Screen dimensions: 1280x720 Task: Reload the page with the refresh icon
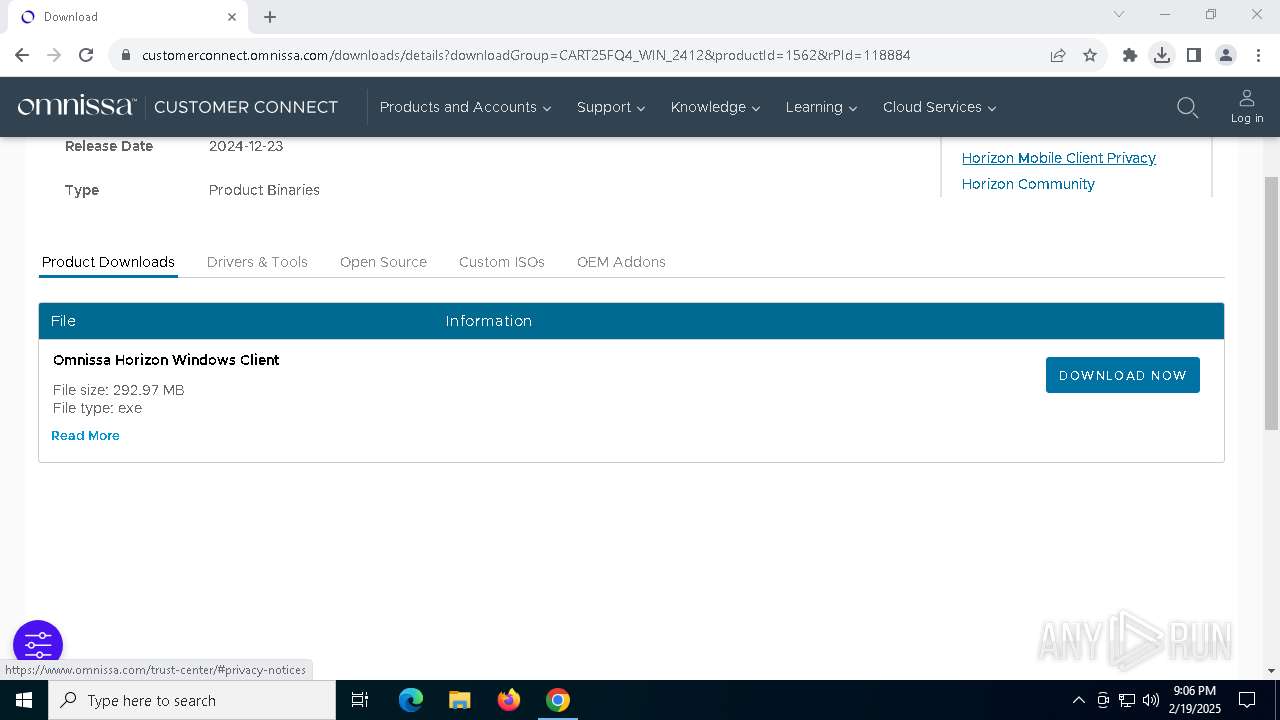pos(86,55)
